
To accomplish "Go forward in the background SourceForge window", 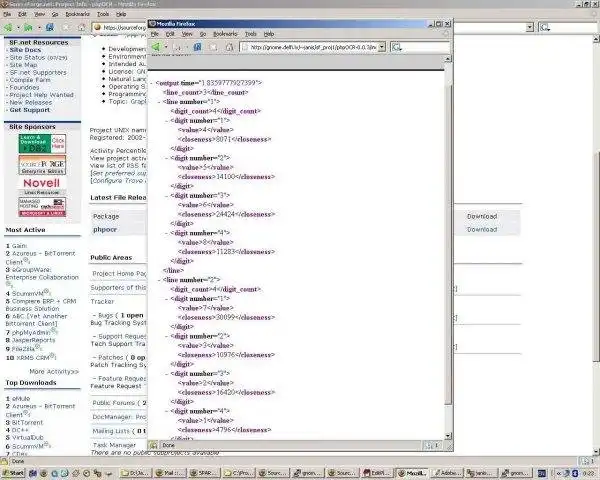I will pos(28,28).
